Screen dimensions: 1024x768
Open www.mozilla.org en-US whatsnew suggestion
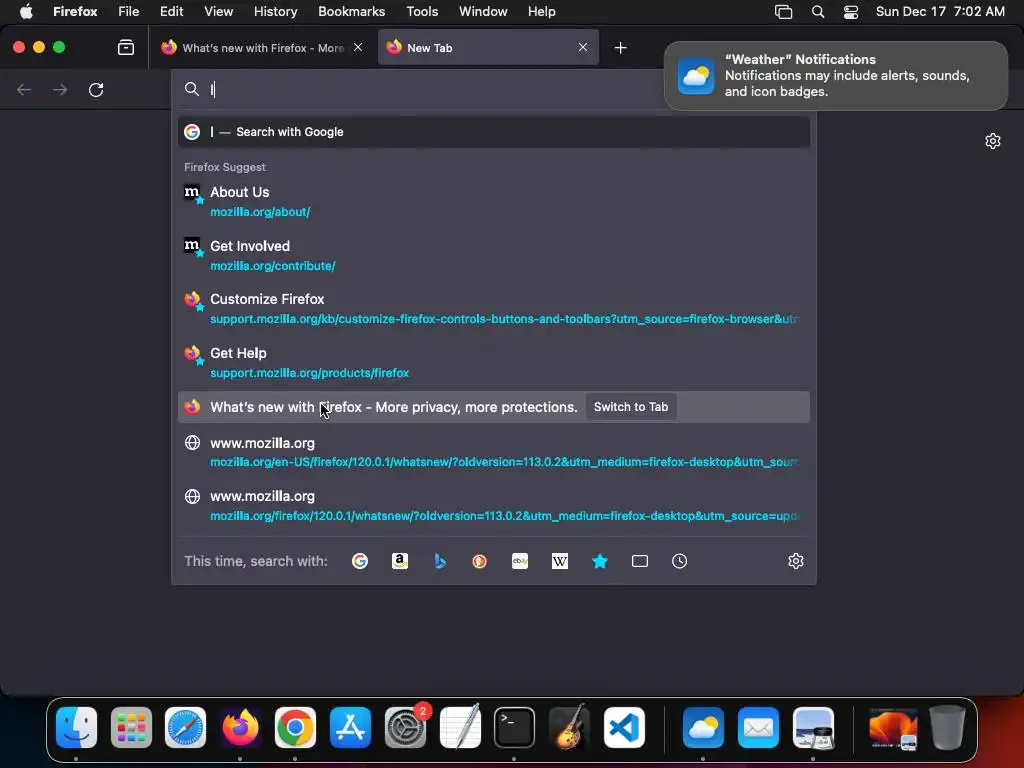[x=494, y=452]
